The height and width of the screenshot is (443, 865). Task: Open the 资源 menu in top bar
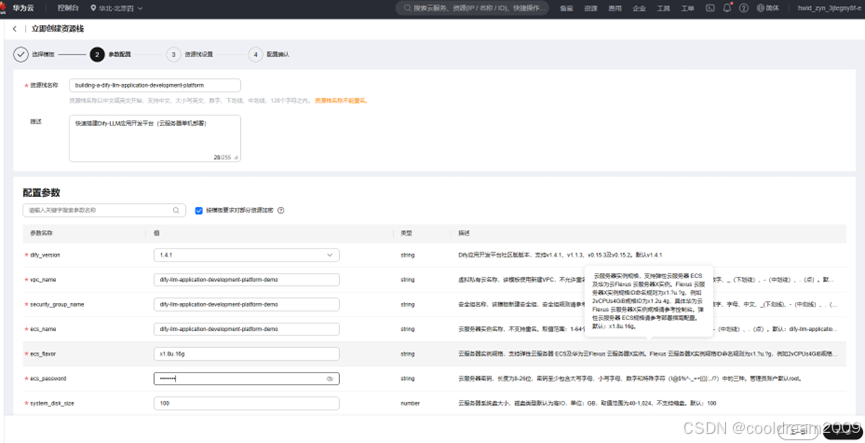[x=591, y=8]
